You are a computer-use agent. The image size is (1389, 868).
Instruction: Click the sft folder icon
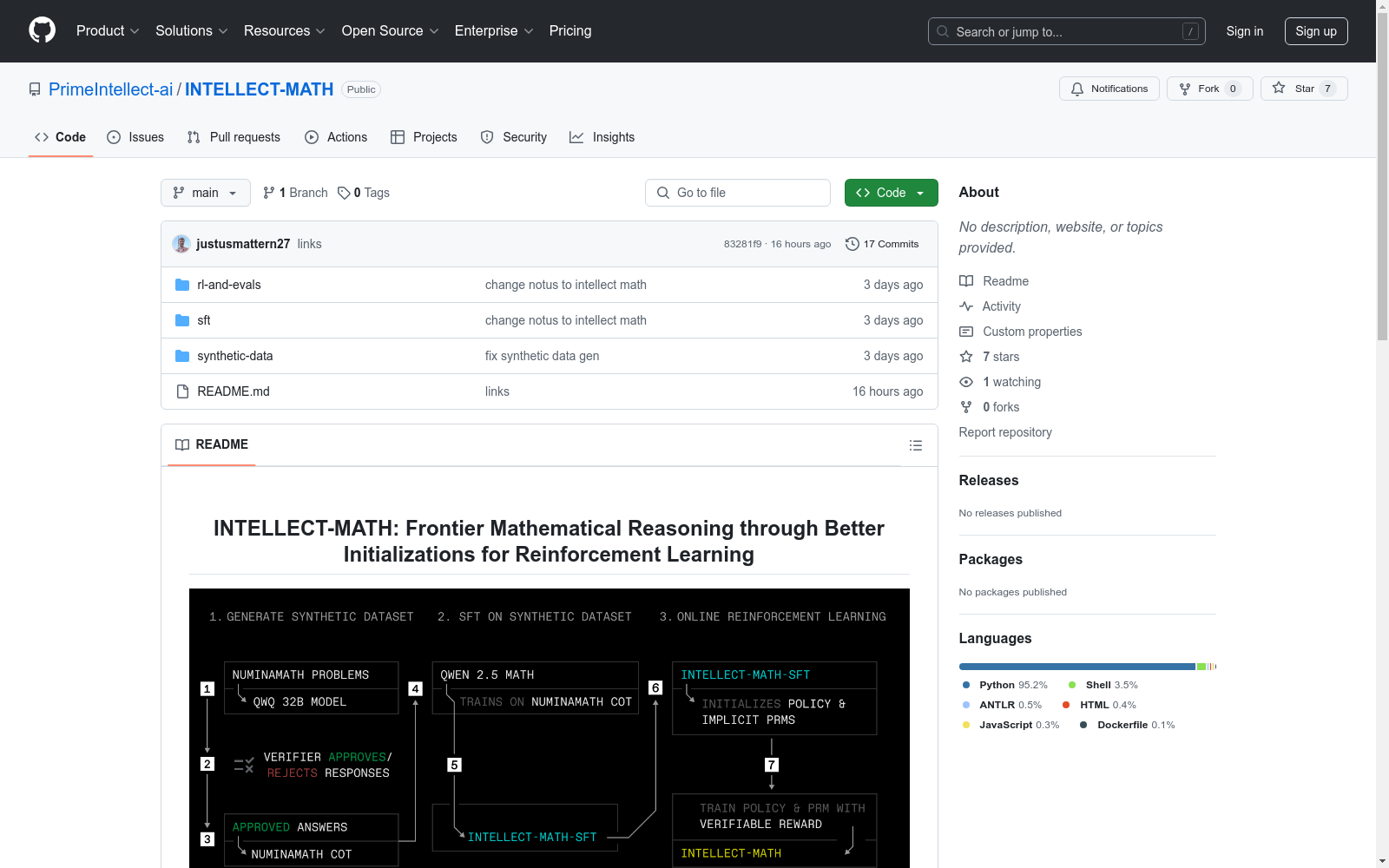coord(182,320)
